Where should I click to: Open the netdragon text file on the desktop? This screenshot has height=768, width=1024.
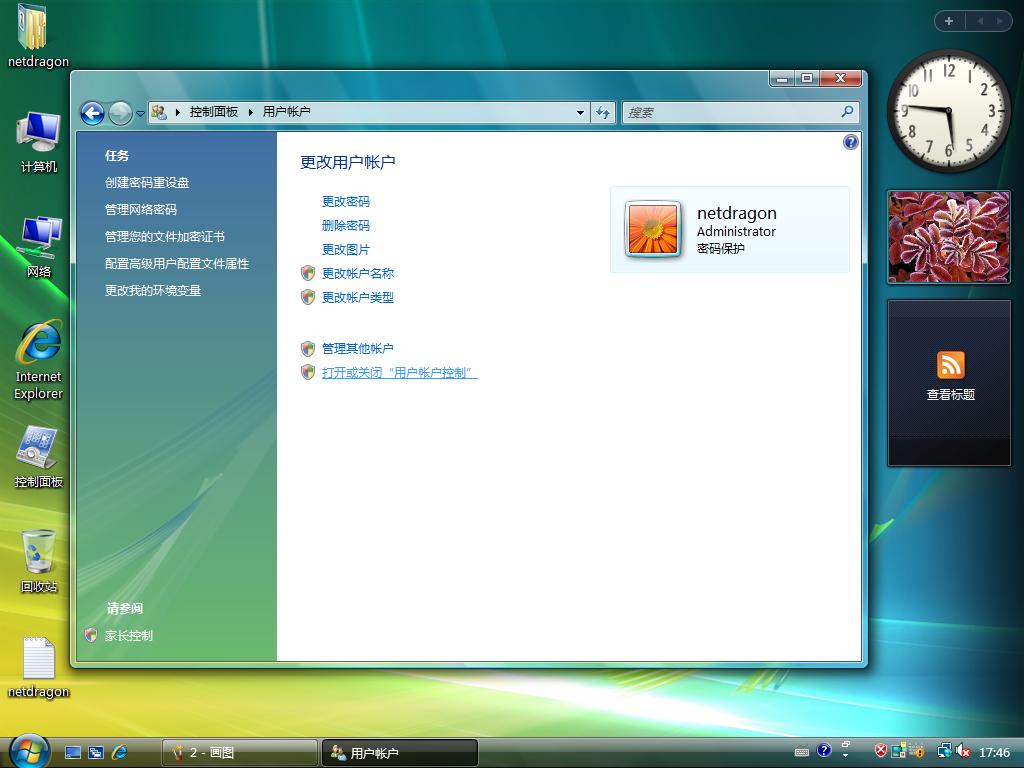[x=39, y=667]
